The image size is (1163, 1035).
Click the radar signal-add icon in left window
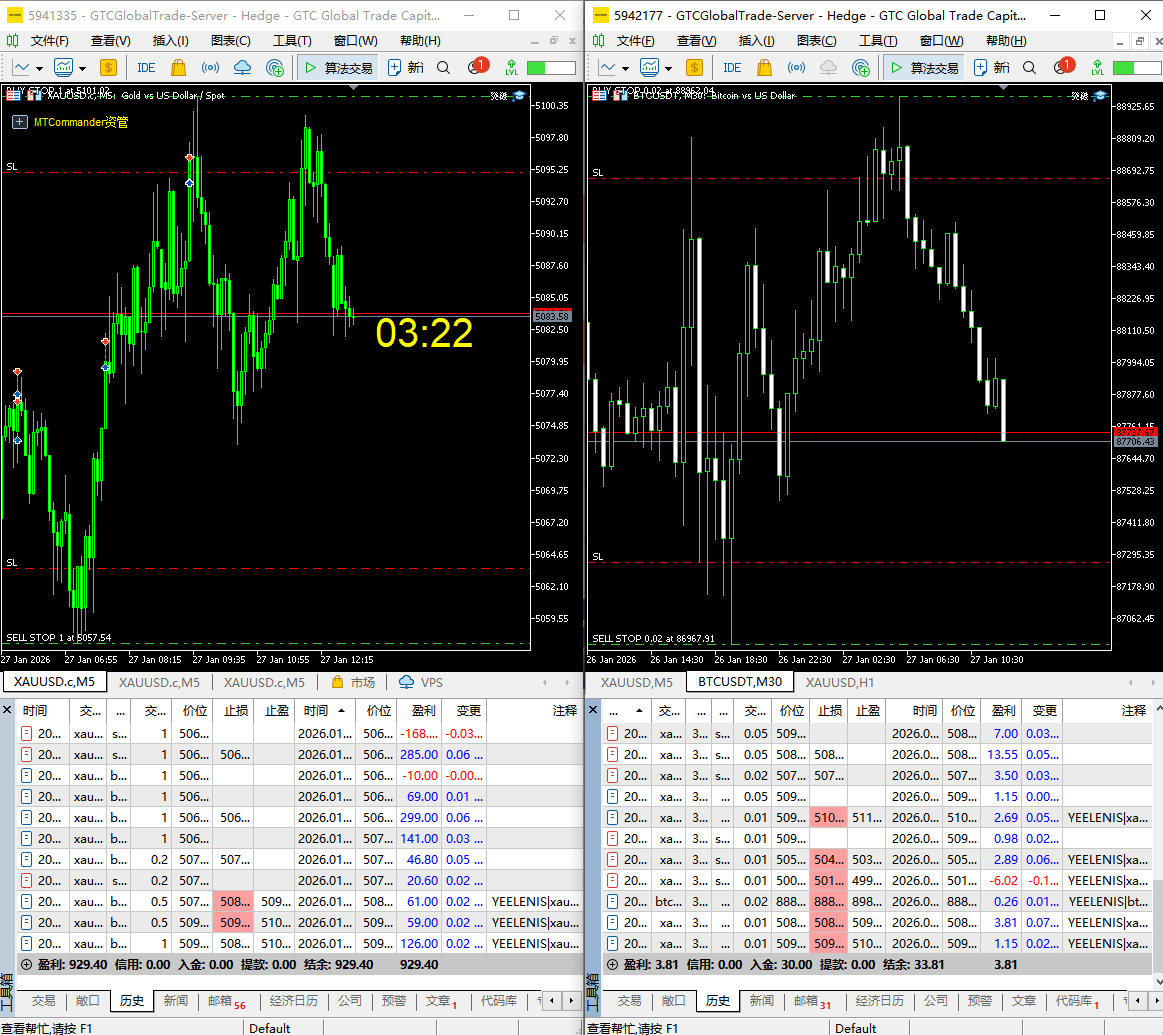point(275,68)
